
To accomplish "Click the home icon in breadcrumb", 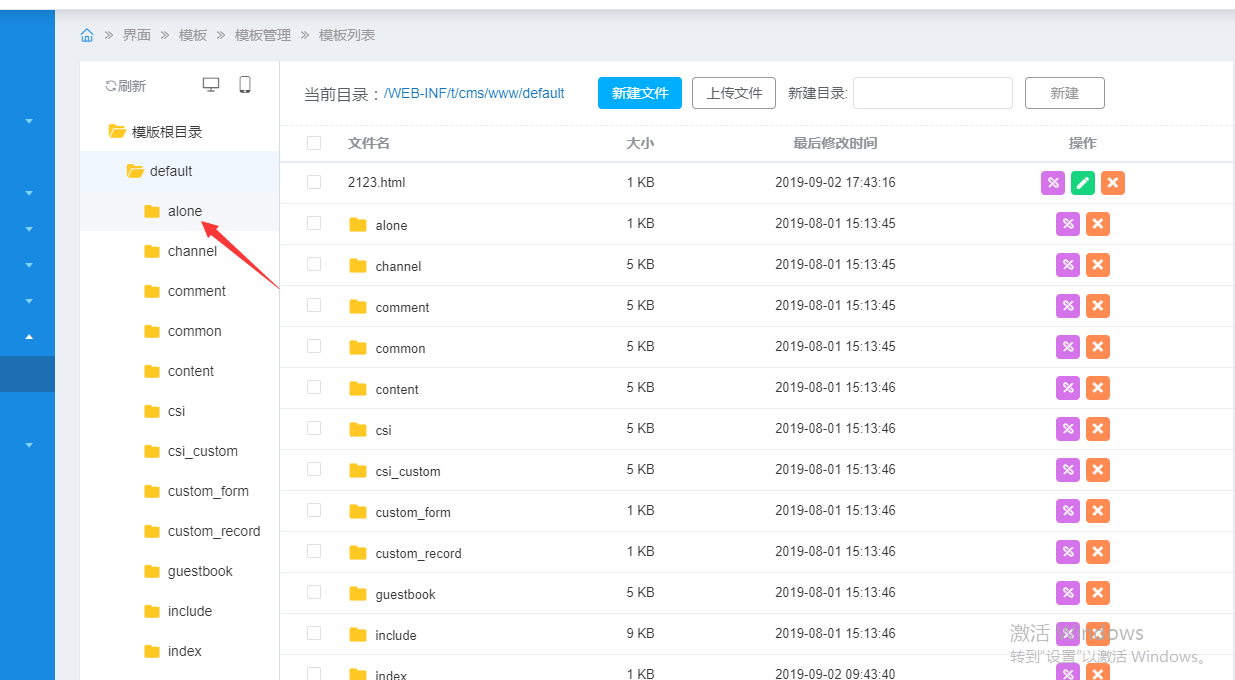I will click(87, 35).
